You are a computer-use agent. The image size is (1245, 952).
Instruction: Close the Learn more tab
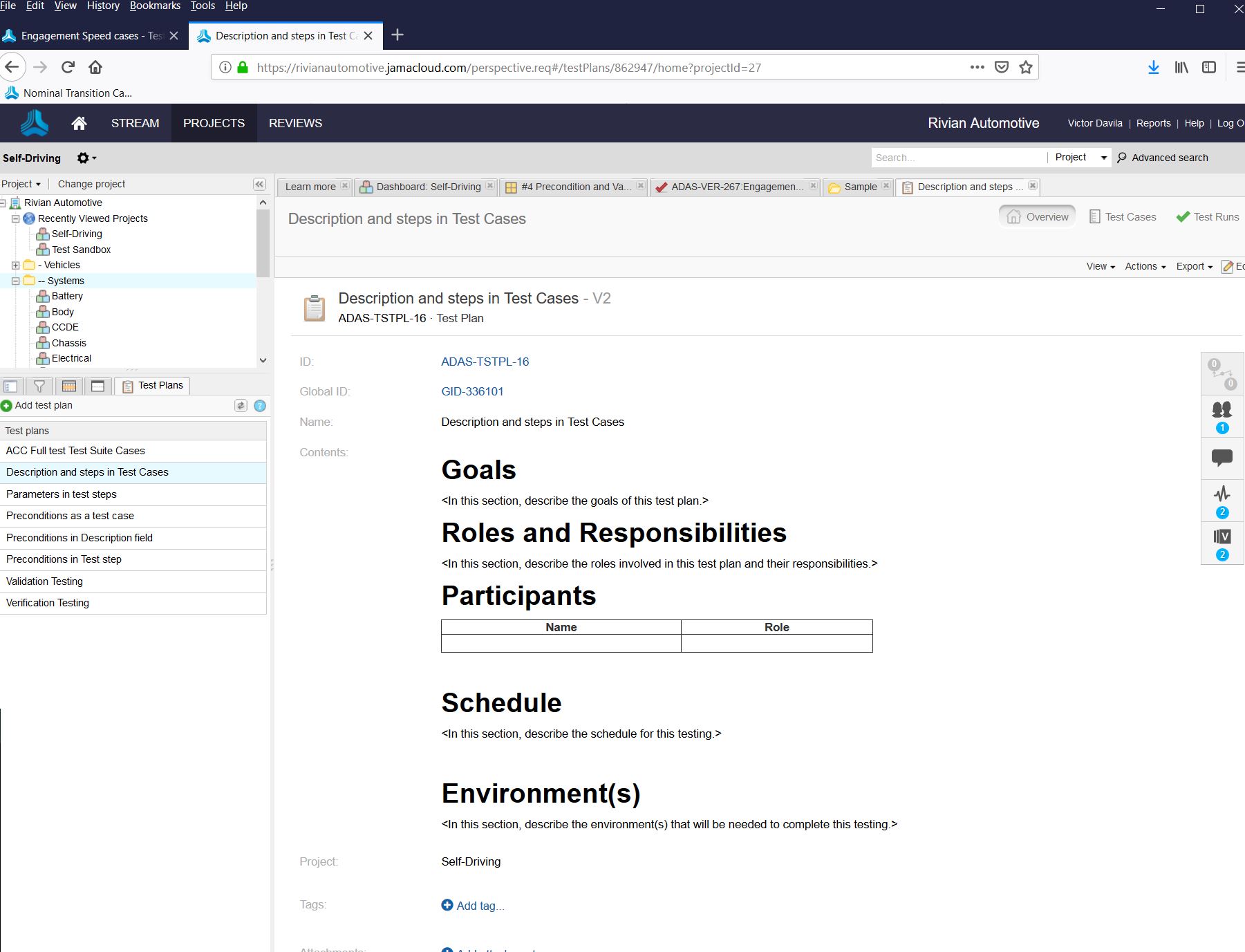point(345,186)
